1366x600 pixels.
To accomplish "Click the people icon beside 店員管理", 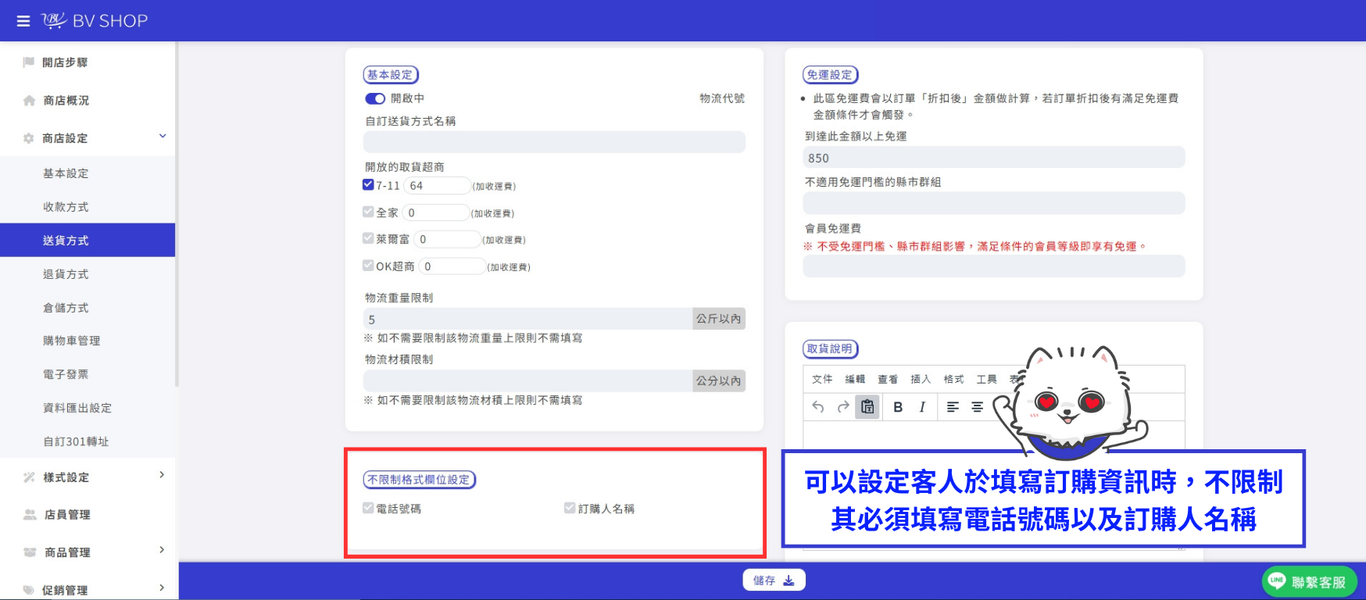I will coord(30,515).
